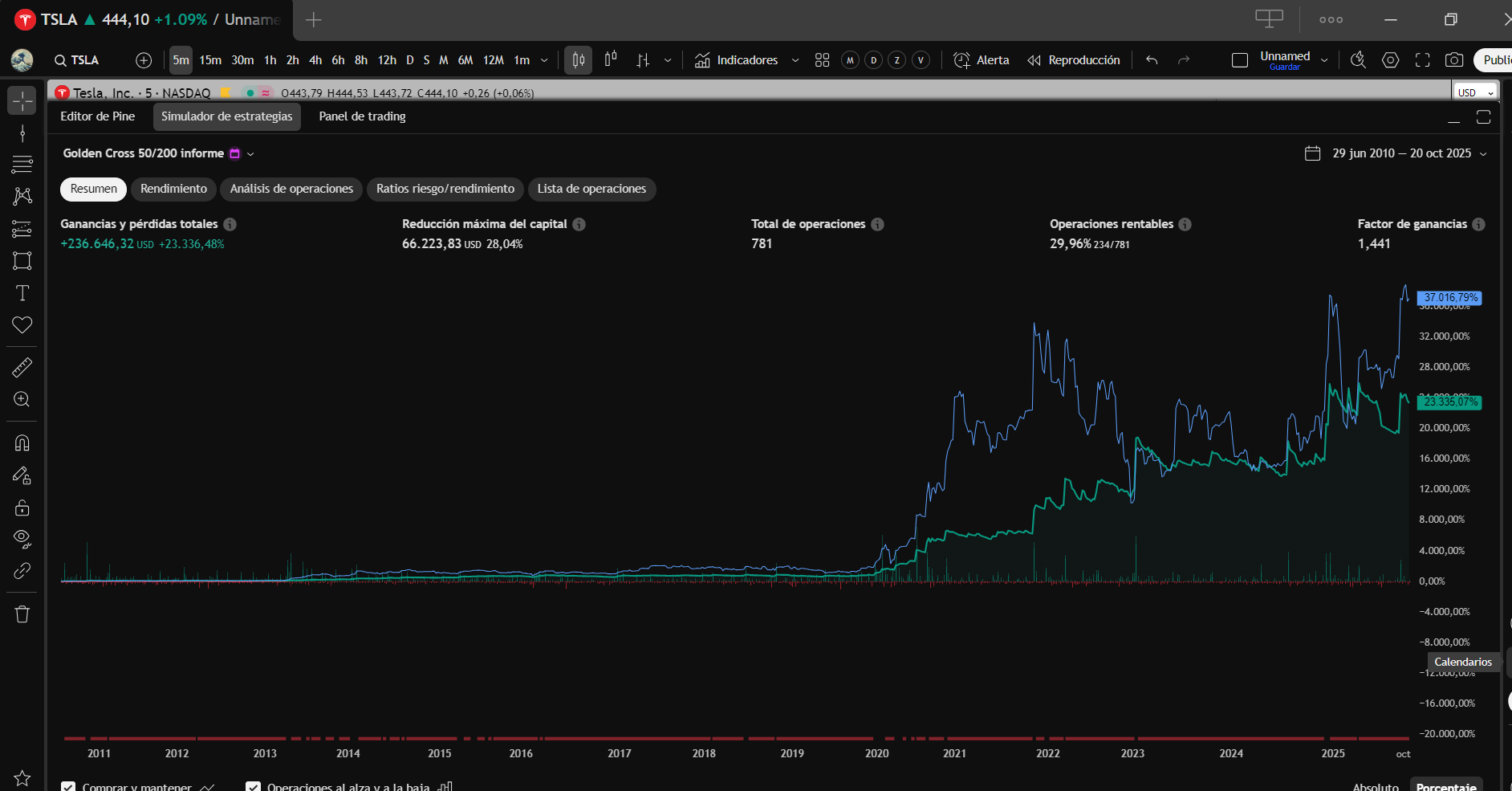
Task: Switch to the Editor de Pine tab
Action: point(97,116)
